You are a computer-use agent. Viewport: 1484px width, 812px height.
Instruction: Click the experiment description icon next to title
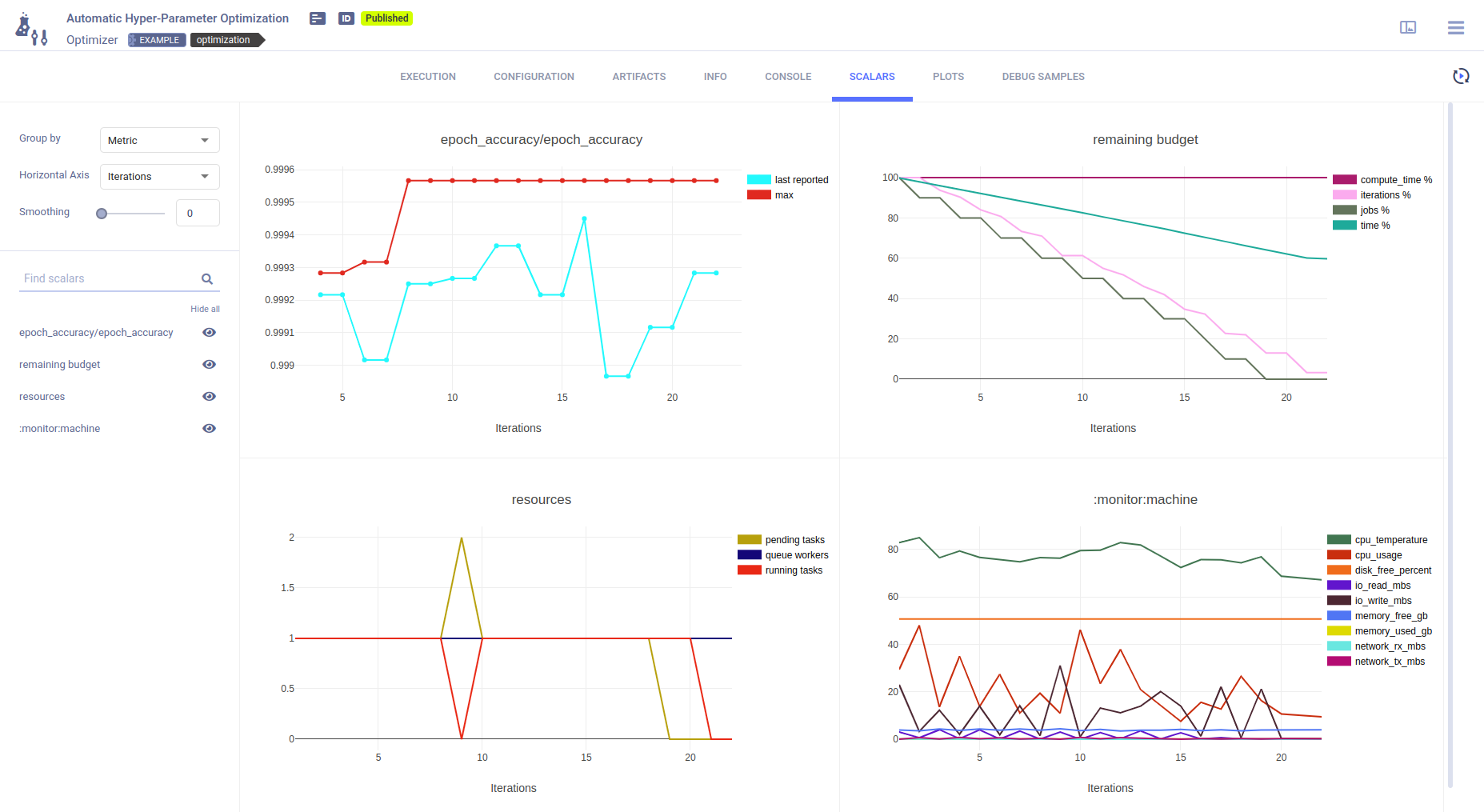[318, 18]
